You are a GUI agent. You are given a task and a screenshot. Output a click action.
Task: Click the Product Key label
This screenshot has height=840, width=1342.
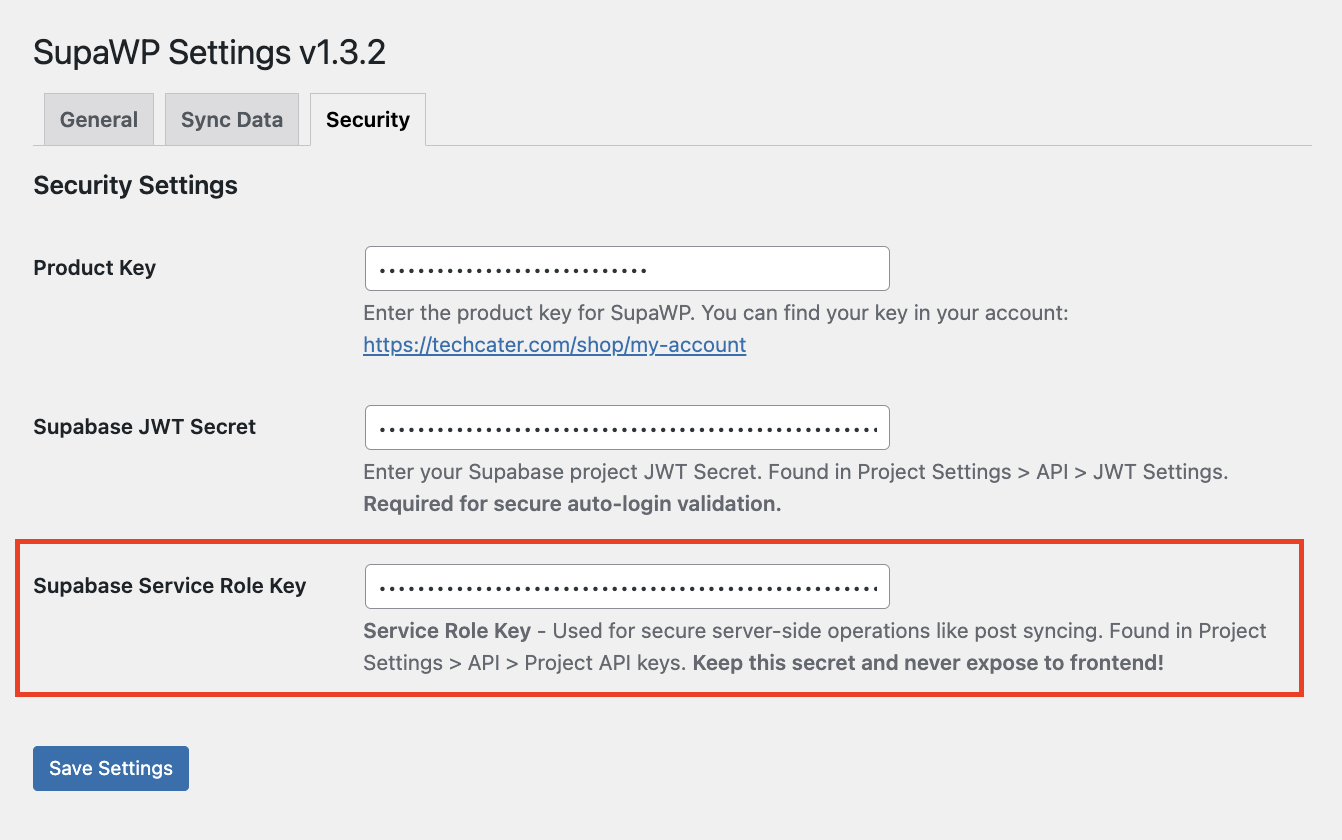(95, 268)
